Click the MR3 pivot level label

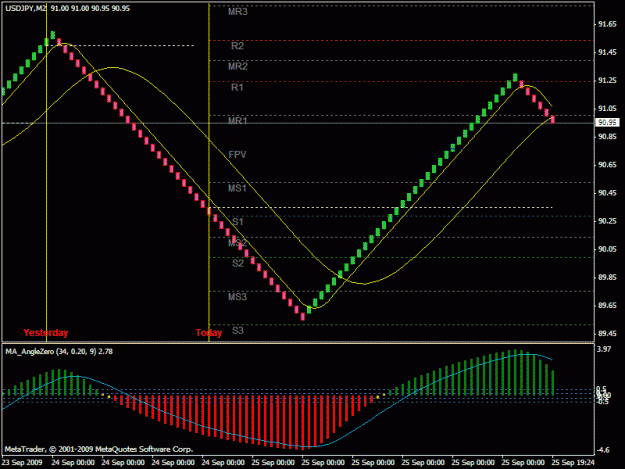pos(238,12)
